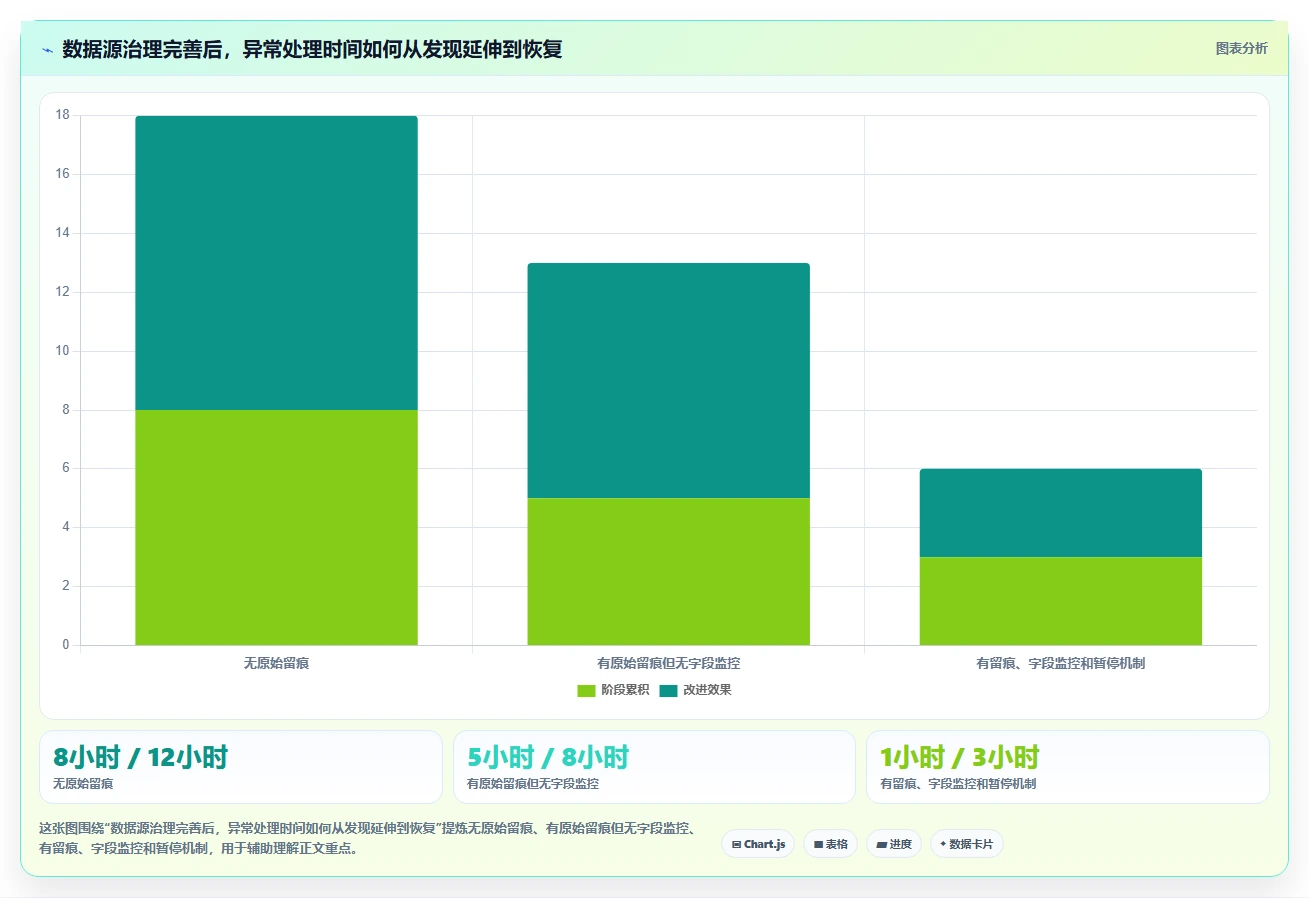Click the 无原始留痕 caption in first card
Image resolution: width=1309 pixels, height=898 pixels.
83,784
